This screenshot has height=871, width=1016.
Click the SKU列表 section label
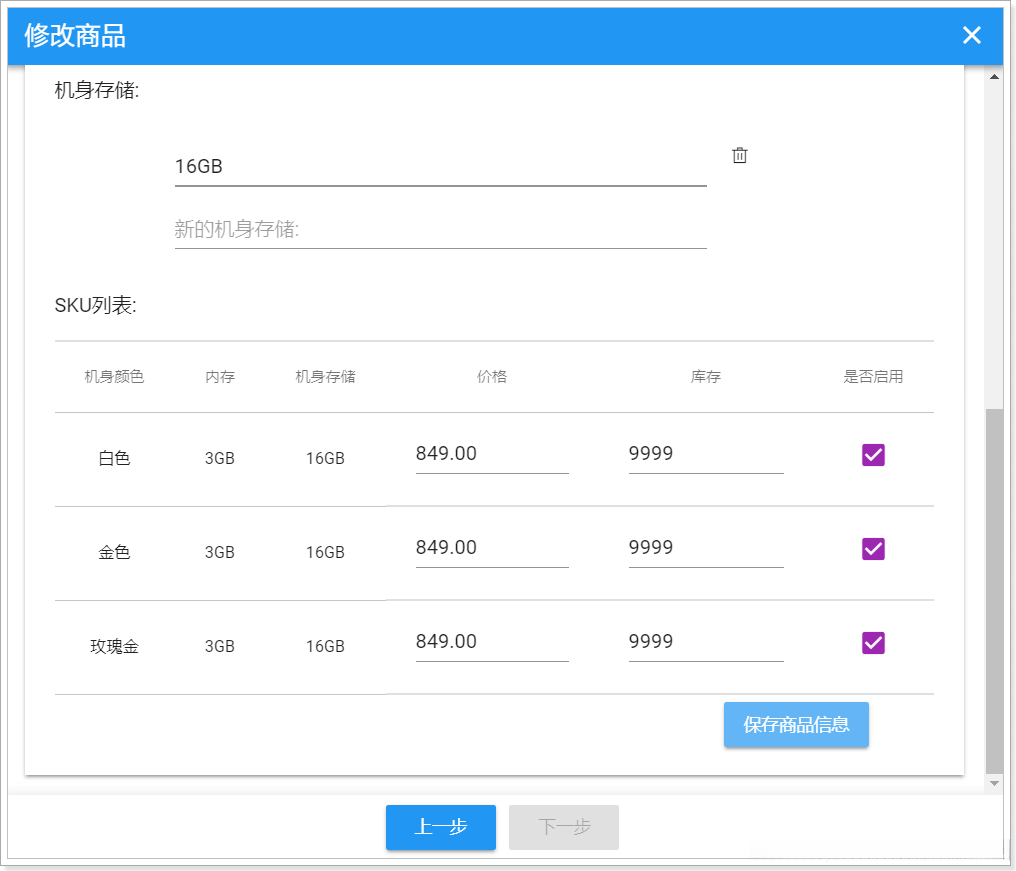(x=95, y=305)
